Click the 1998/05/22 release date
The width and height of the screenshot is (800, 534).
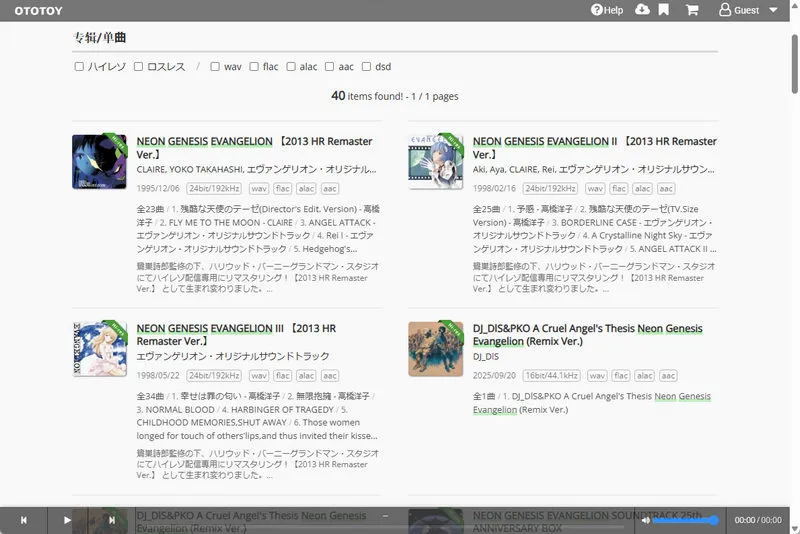tap(158, 376)
